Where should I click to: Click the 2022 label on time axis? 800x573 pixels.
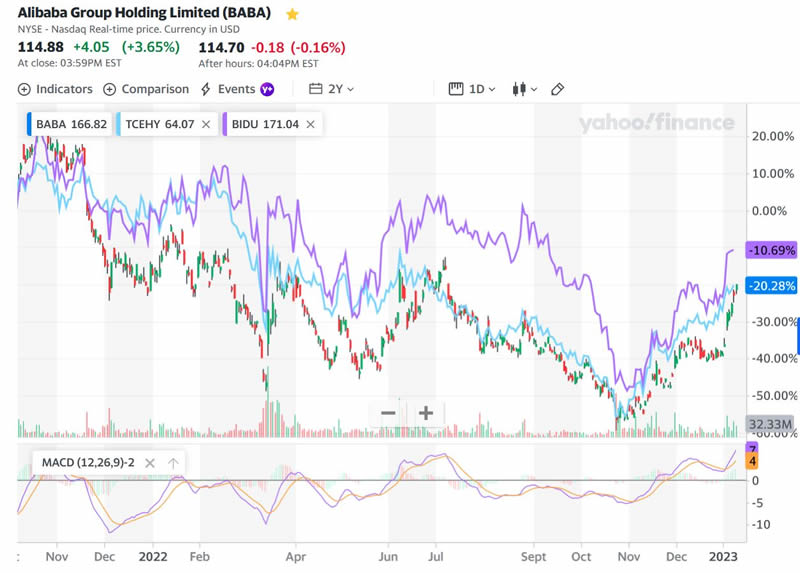point(153,557)
